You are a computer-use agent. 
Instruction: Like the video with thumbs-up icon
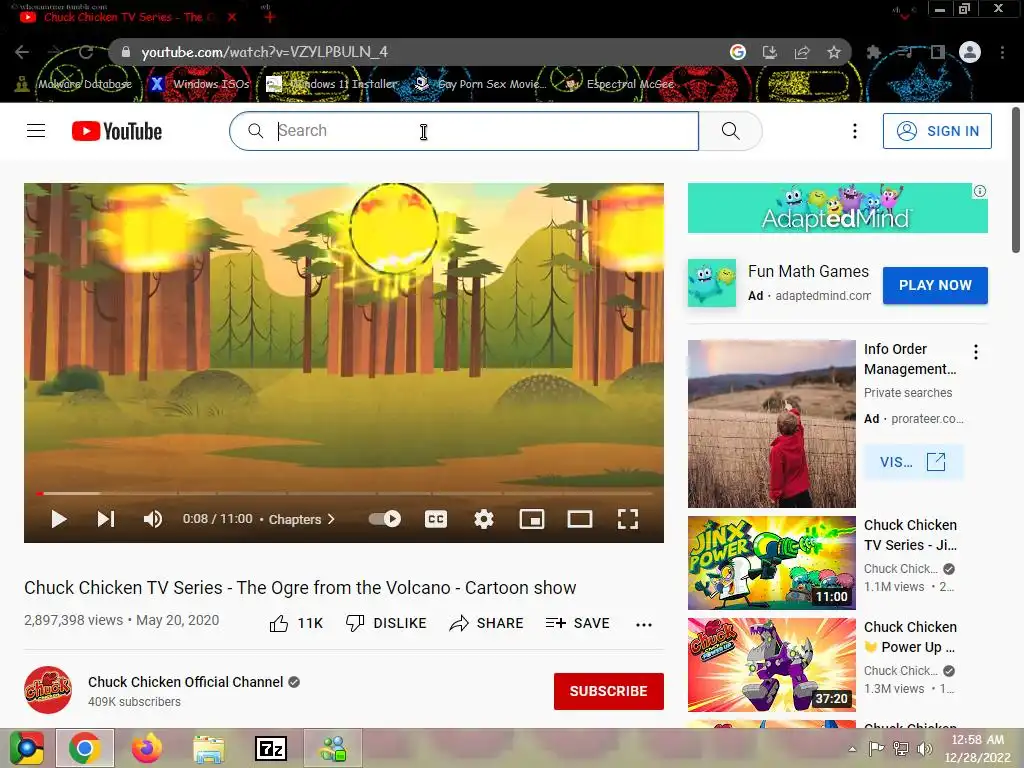279,624
